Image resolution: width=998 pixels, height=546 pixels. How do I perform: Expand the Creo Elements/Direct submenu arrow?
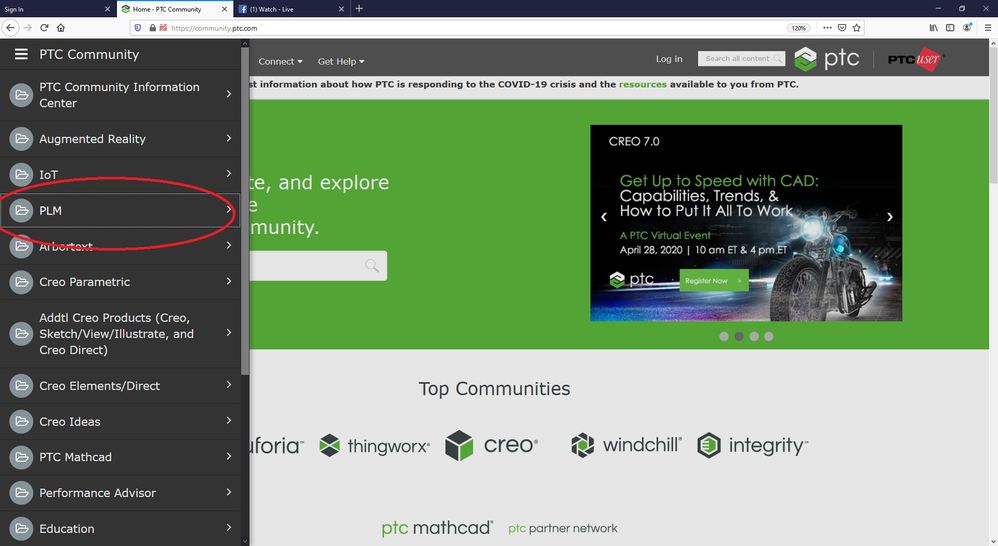coord(229,384)
